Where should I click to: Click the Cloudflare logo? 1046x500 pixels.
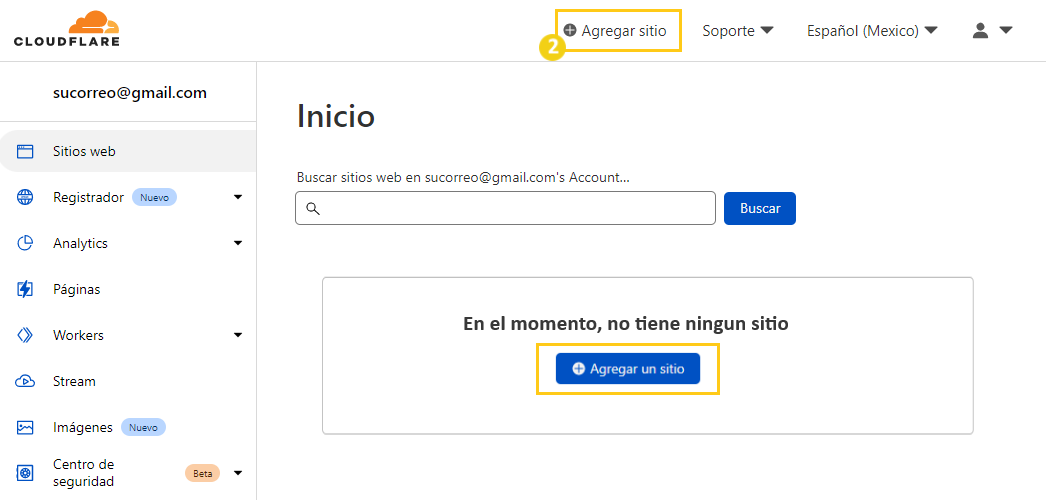pyautogui.click(x=67, y=28)
